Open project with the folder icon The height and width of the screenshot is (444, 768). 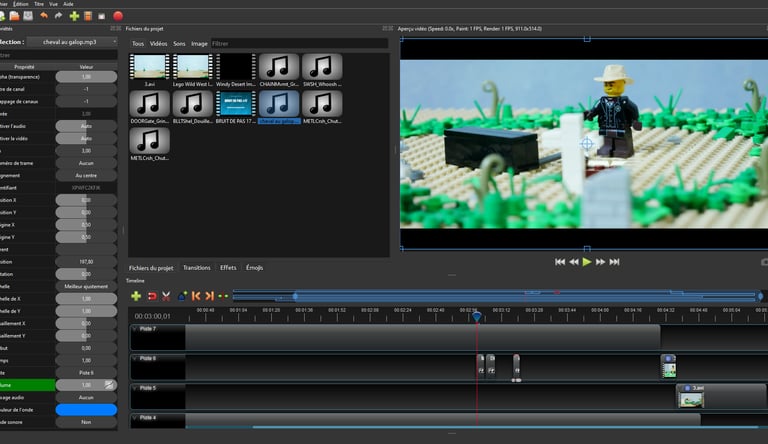(14, 16)
